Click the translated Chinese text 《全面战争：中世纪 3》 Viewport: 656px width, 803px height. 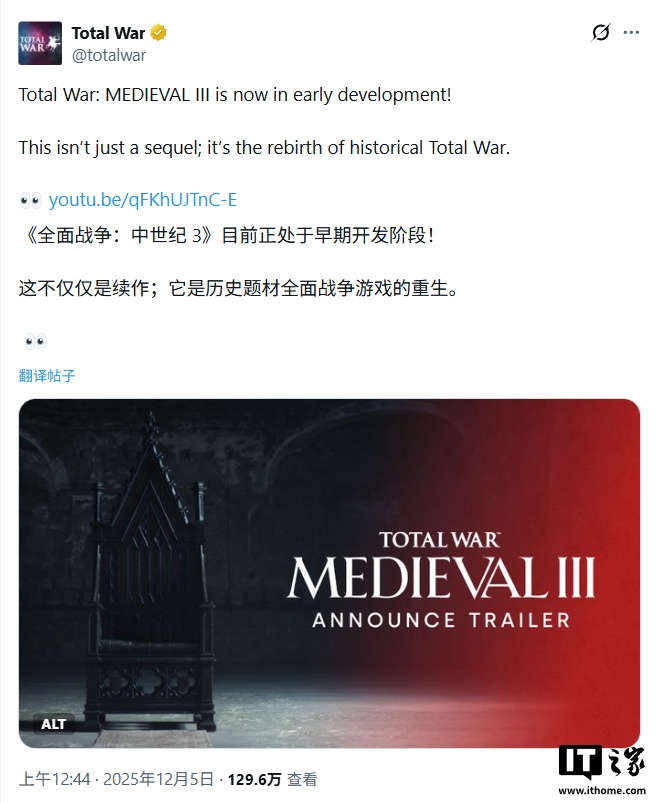[x=117, y=236]
